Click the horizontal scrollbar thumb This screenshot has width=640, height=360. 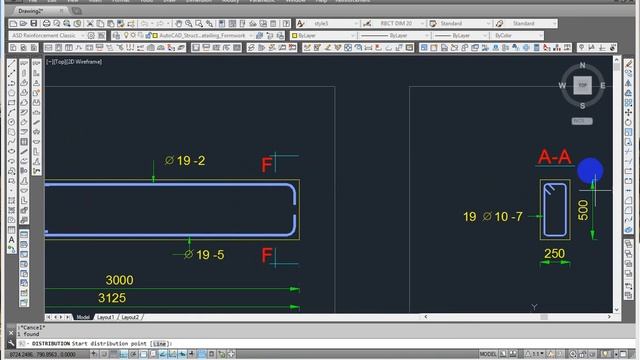coord(544,317)
